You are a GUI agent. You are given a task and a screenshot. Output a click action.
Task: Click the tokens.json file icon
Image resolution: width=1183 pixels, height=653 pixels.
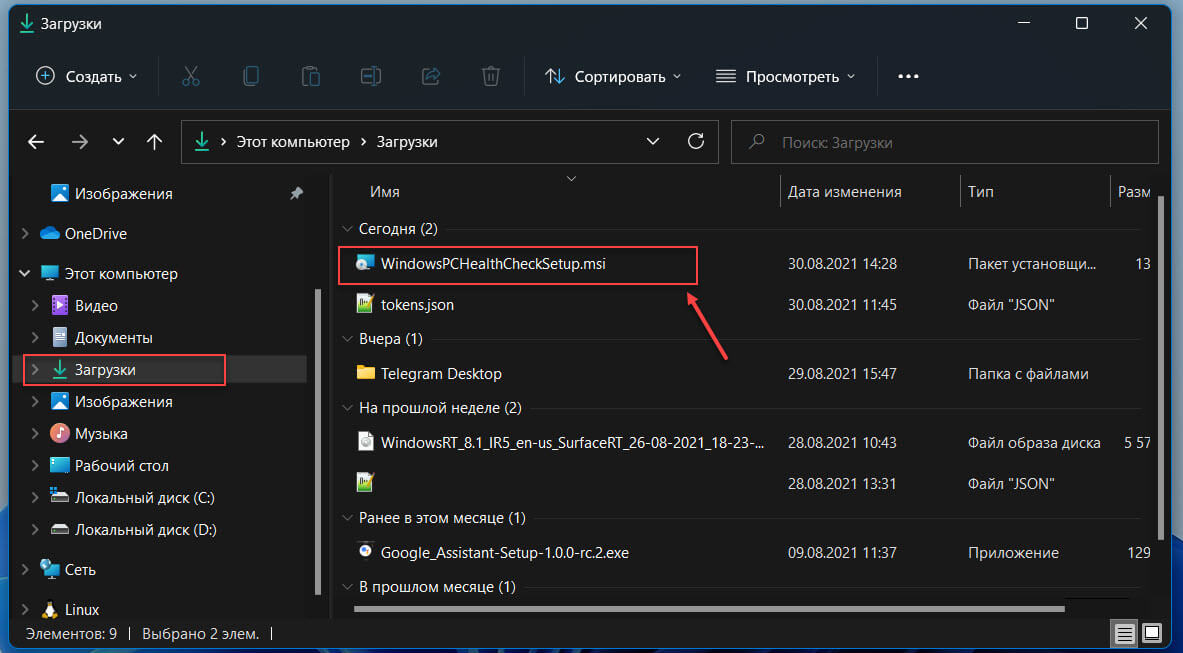coord(365,304)
